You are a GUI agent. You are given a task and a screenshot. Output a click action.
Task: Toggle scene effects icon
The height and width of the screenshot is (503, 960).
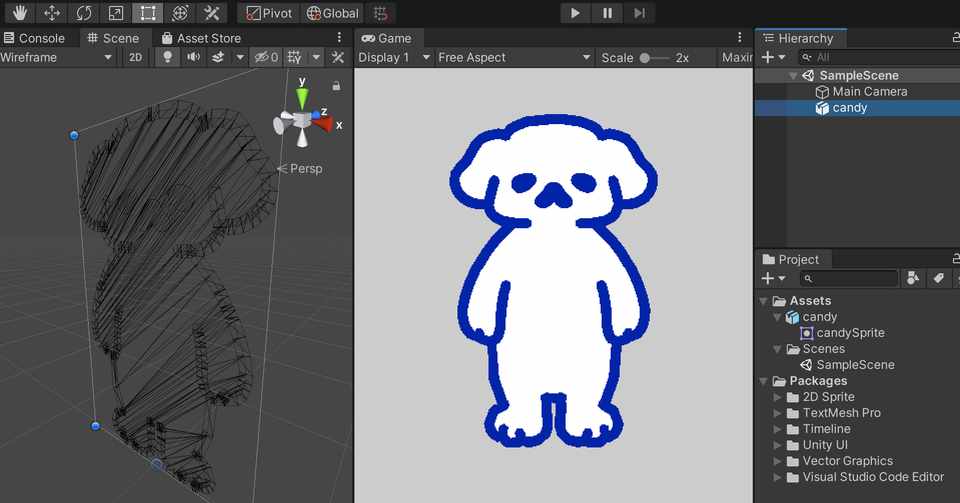point(217,58)
